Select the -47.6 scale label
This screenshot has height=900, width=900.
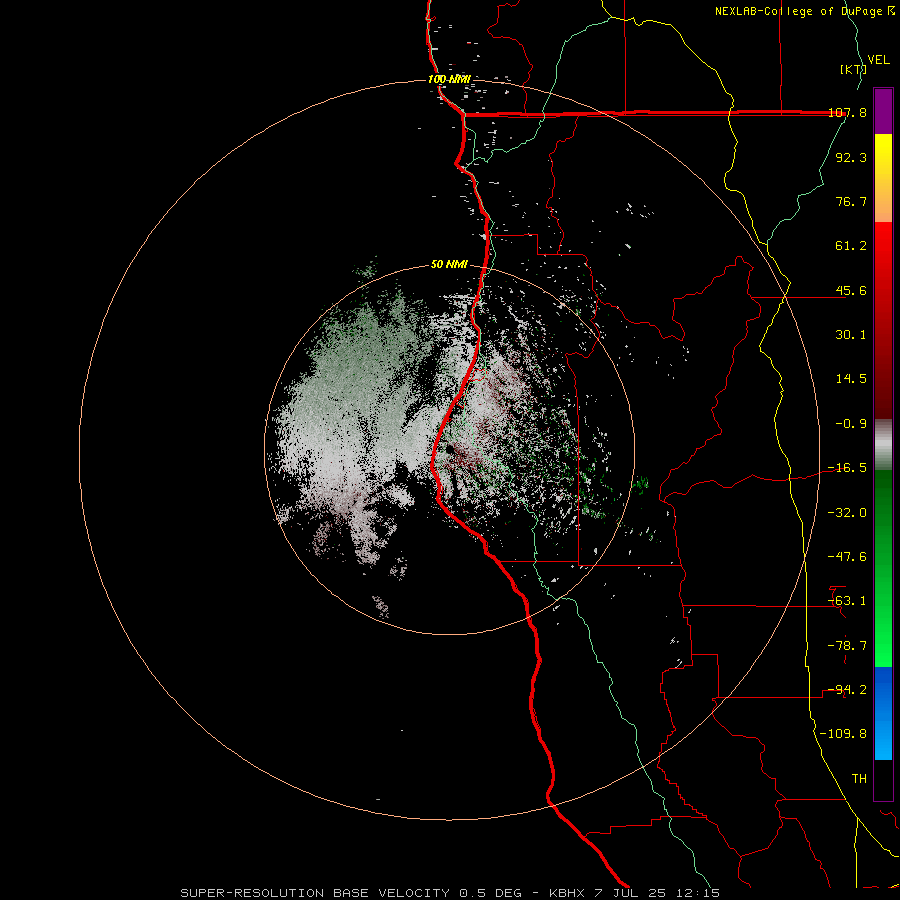[847, 557]
